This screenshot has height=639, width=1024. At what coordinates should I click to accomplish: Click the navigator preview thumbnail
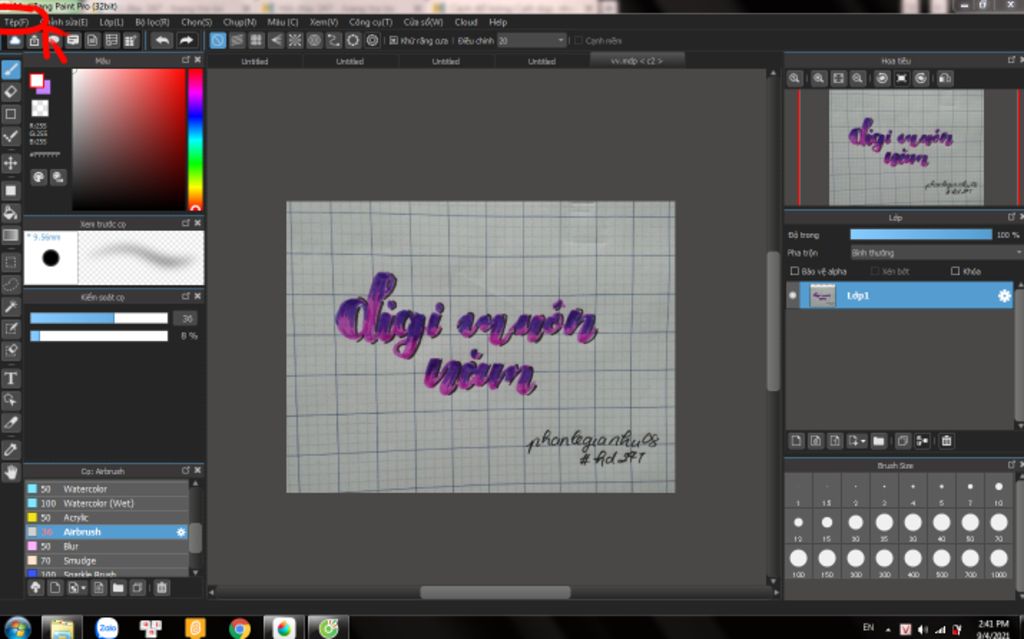(x=906, y=147)
